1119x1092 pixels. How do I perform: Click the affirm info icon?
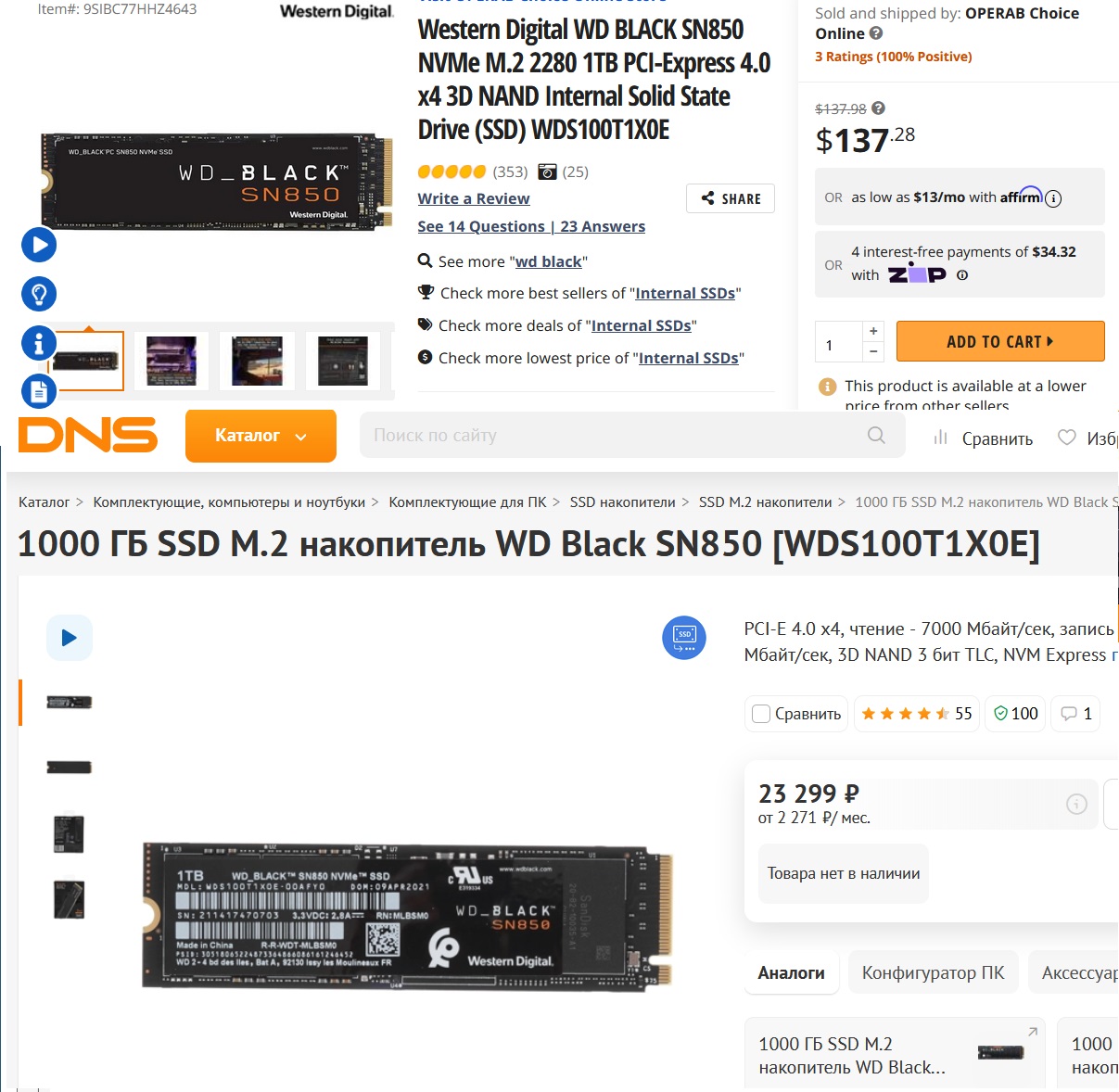(x=1053, y=197)
